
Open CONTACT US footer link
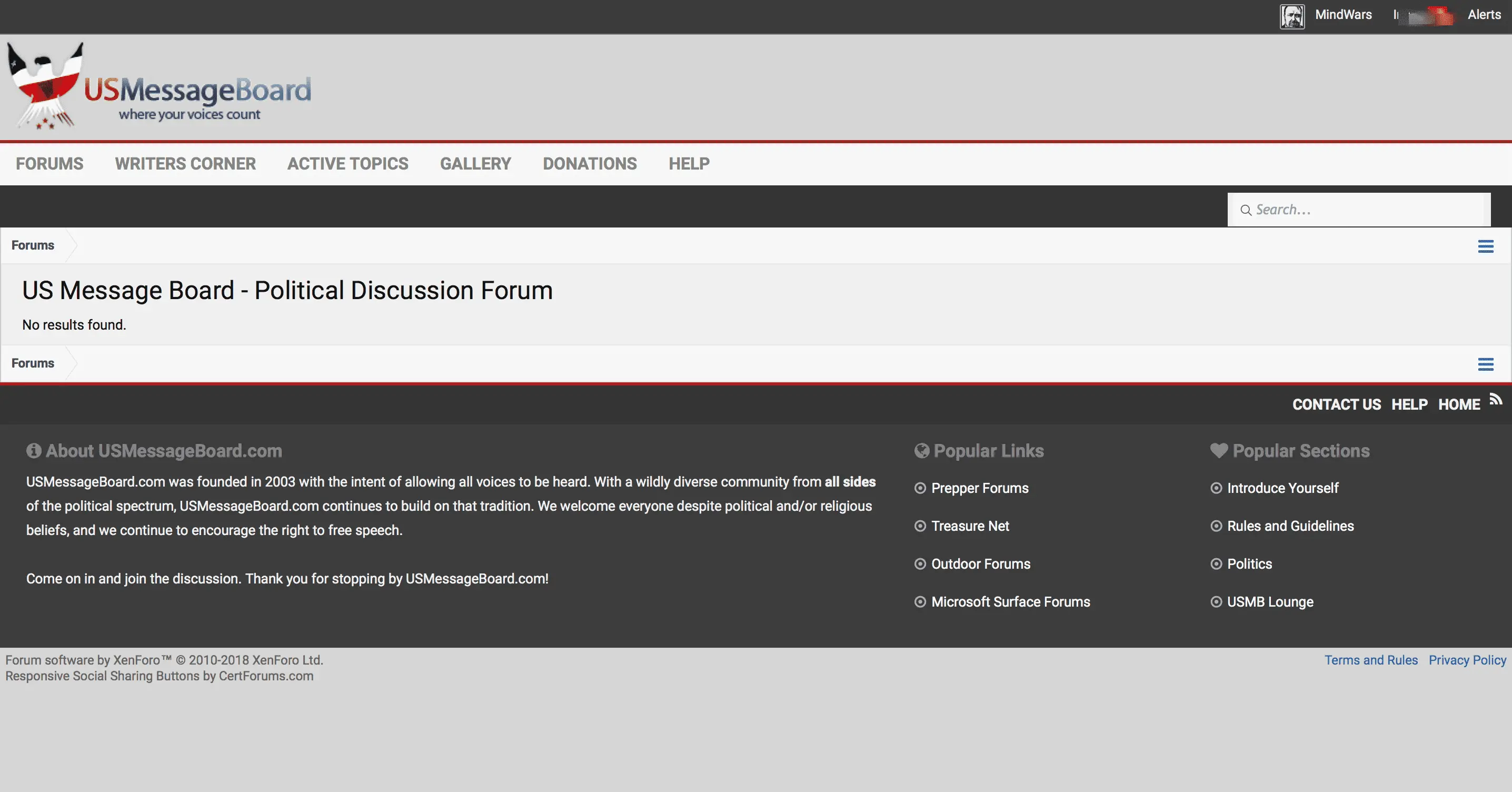(1337, 404)
